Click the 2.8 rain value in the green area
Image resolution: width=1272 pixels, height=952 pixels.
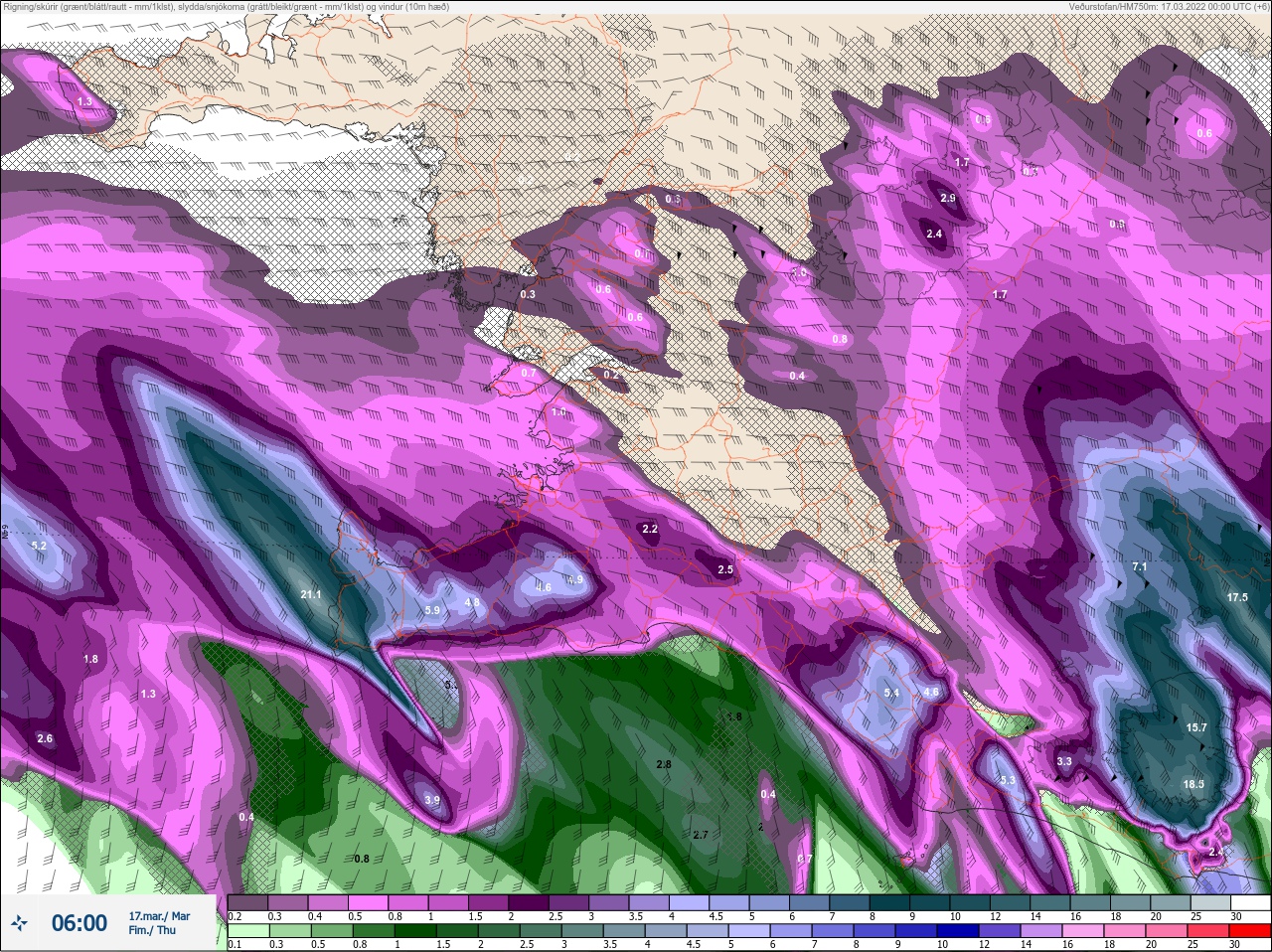click(664, 764)
